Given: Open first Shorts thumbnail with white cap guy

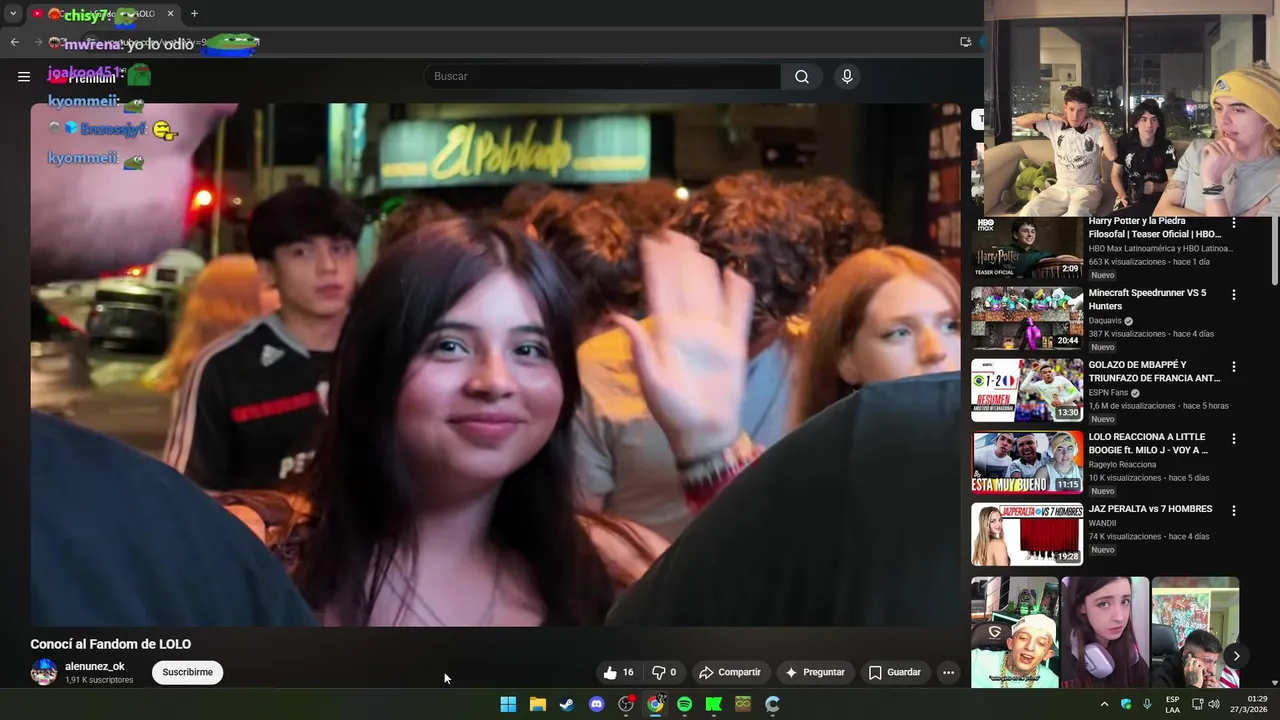Looking at the screenshot, I should pyautogui.click(x=1015, y=632).
